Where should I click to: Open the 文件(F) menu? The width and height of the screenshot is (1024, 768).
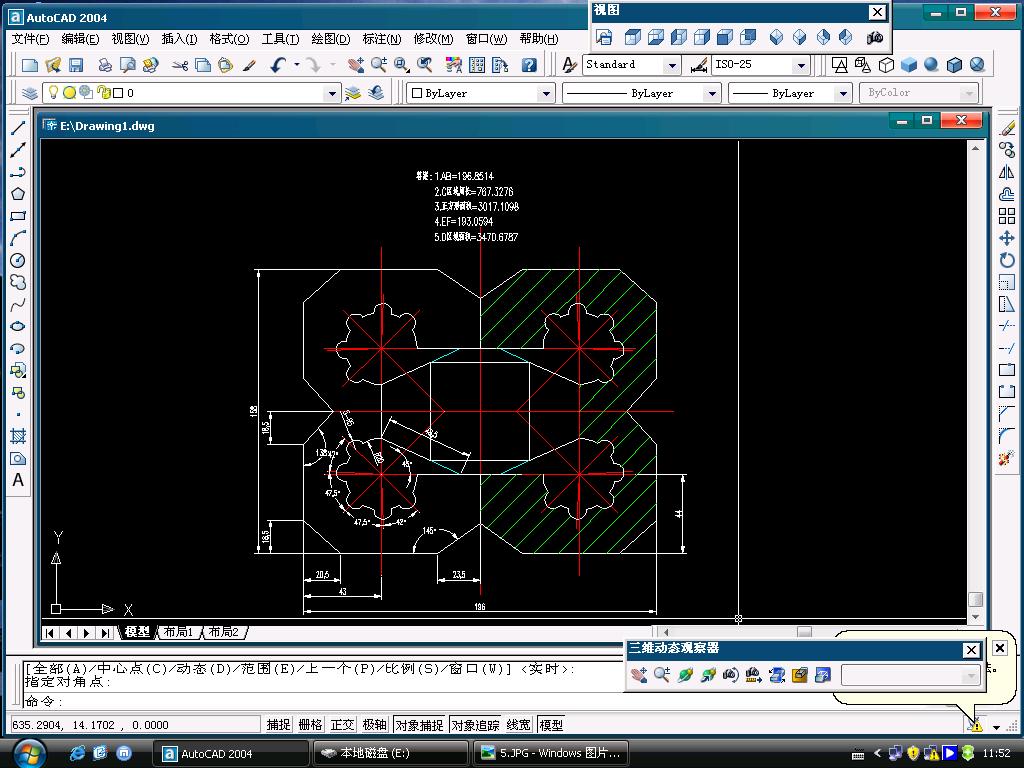tap(31, 39)
